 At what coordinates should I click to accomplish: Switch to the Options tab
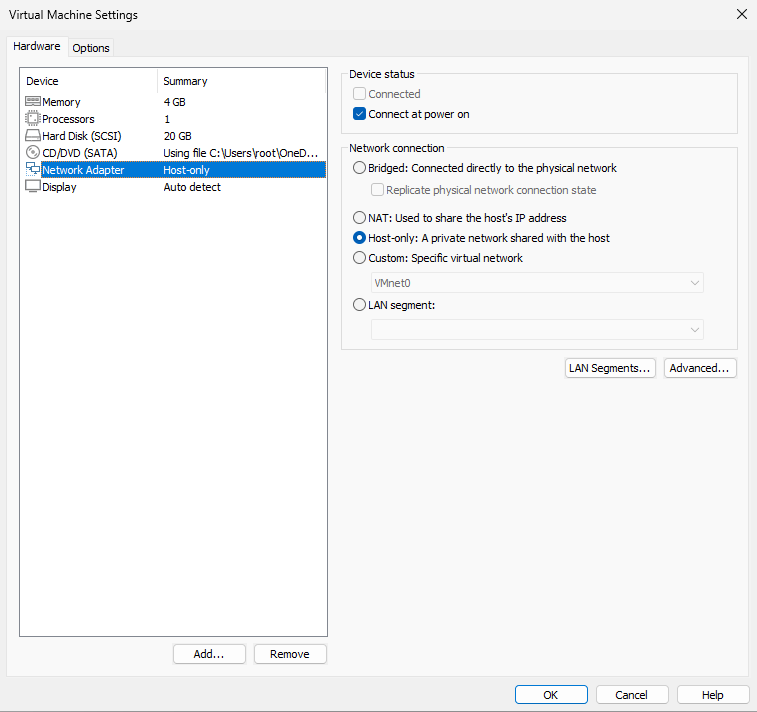tap(91, 48)
